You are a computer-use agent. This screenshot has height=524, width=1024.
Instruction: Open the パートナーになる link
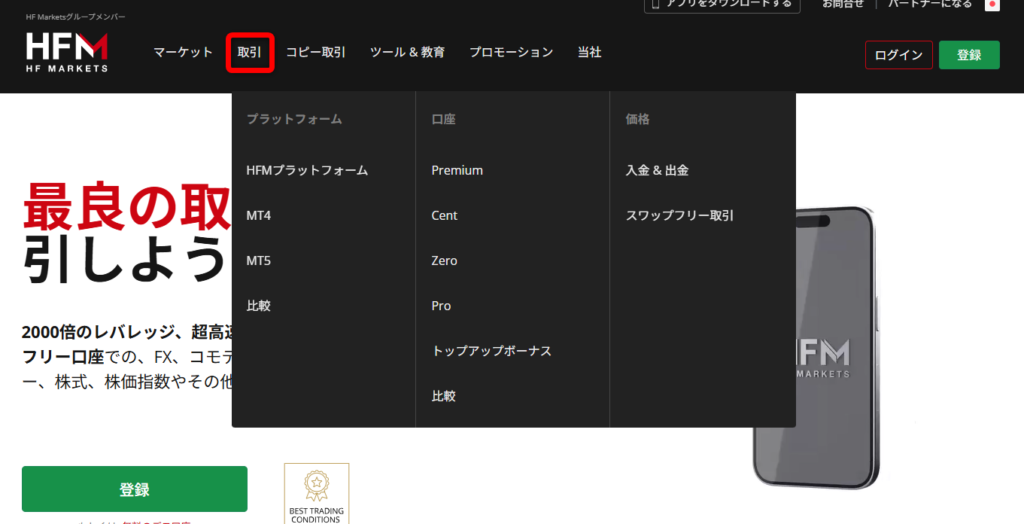(x=929, y=4)
